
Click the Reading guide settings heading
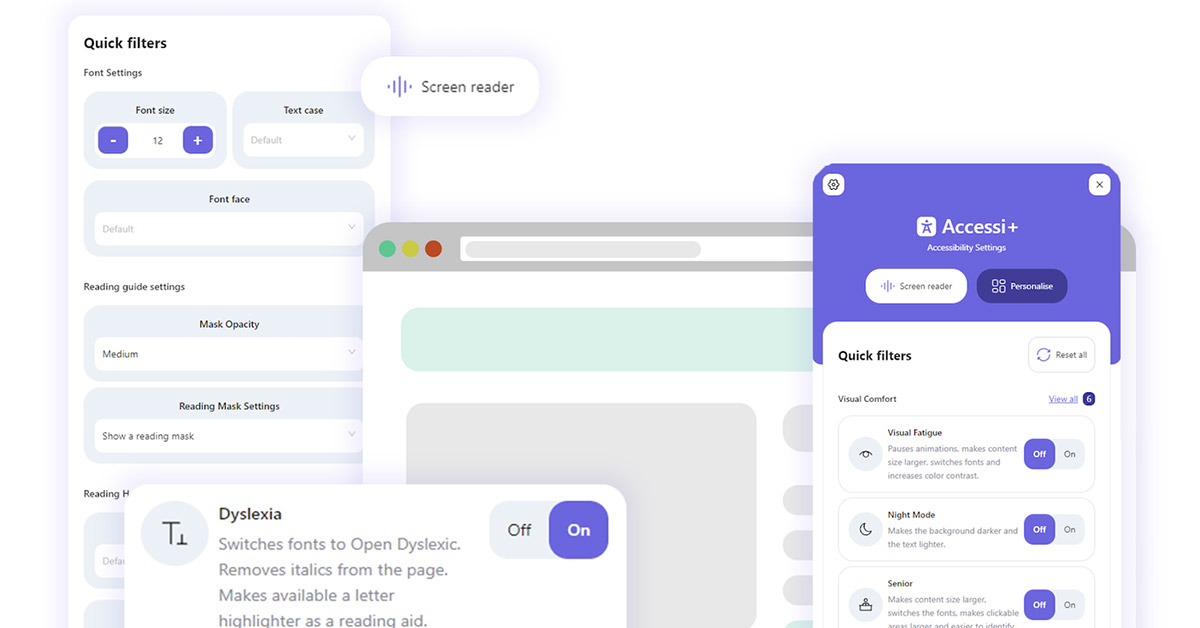(x=134, y=287)
